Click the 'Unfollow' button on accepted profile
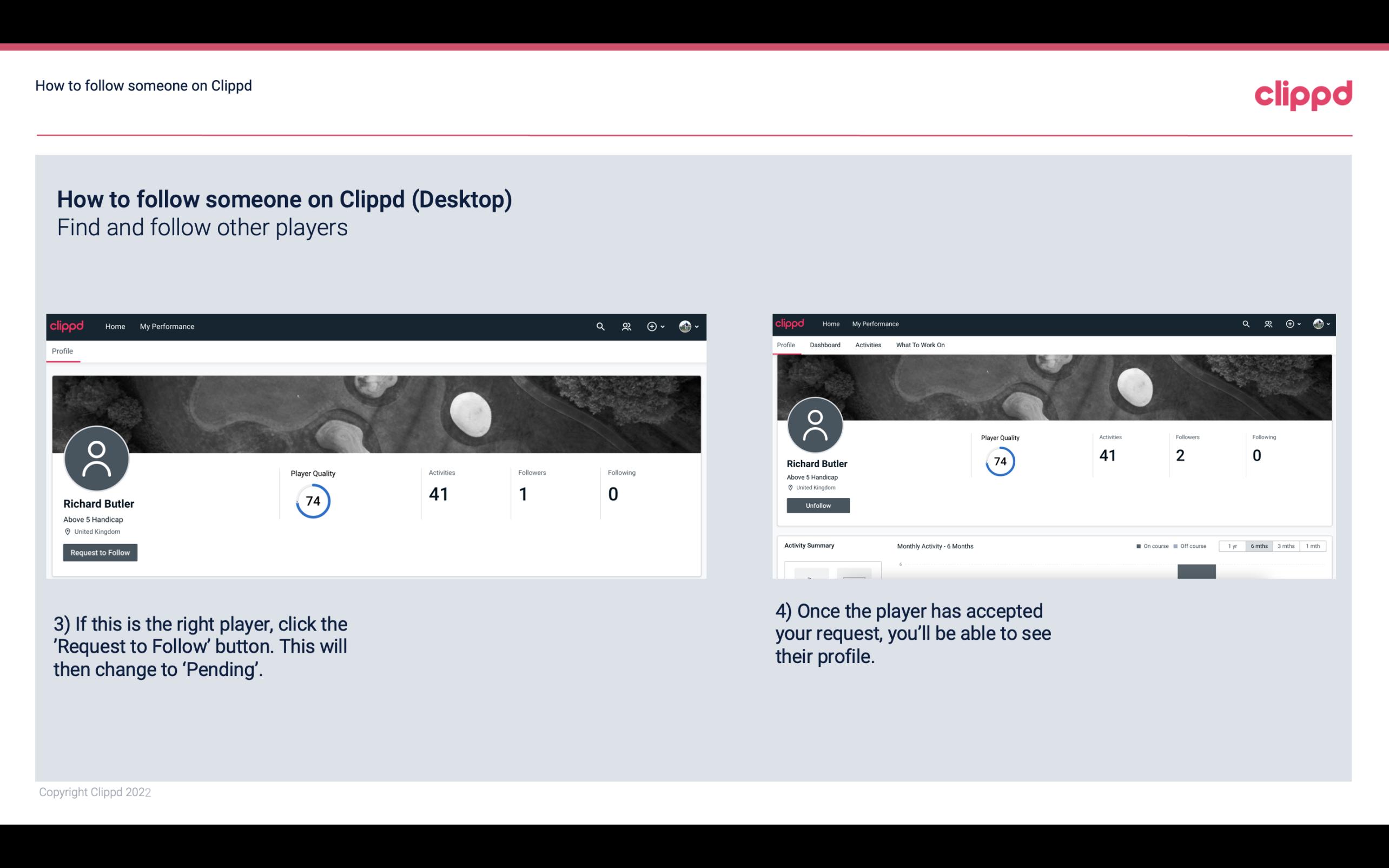Screen dimensions: 1389x868 817,505
